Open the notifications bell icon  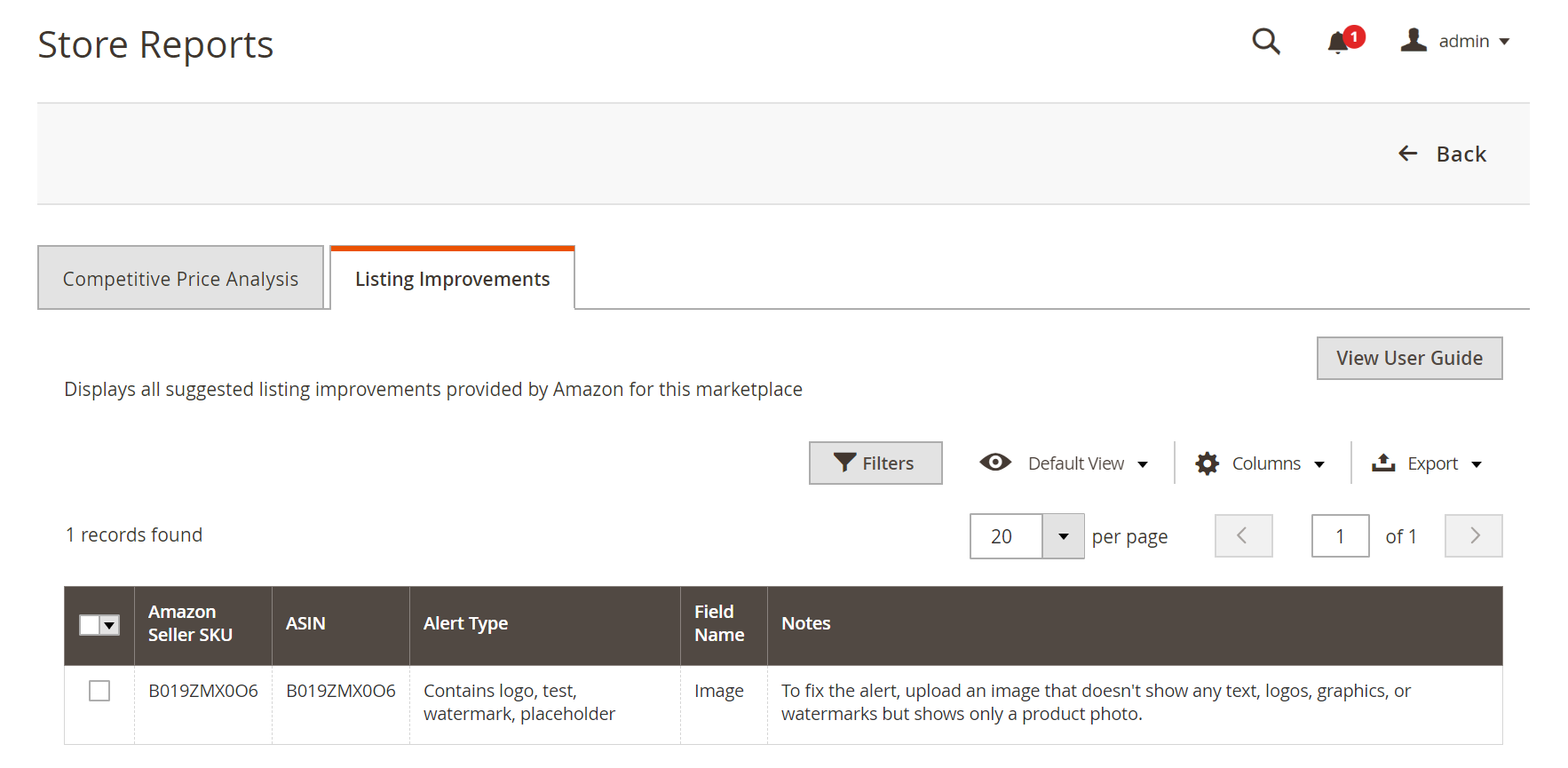[x=1338, y=42]
